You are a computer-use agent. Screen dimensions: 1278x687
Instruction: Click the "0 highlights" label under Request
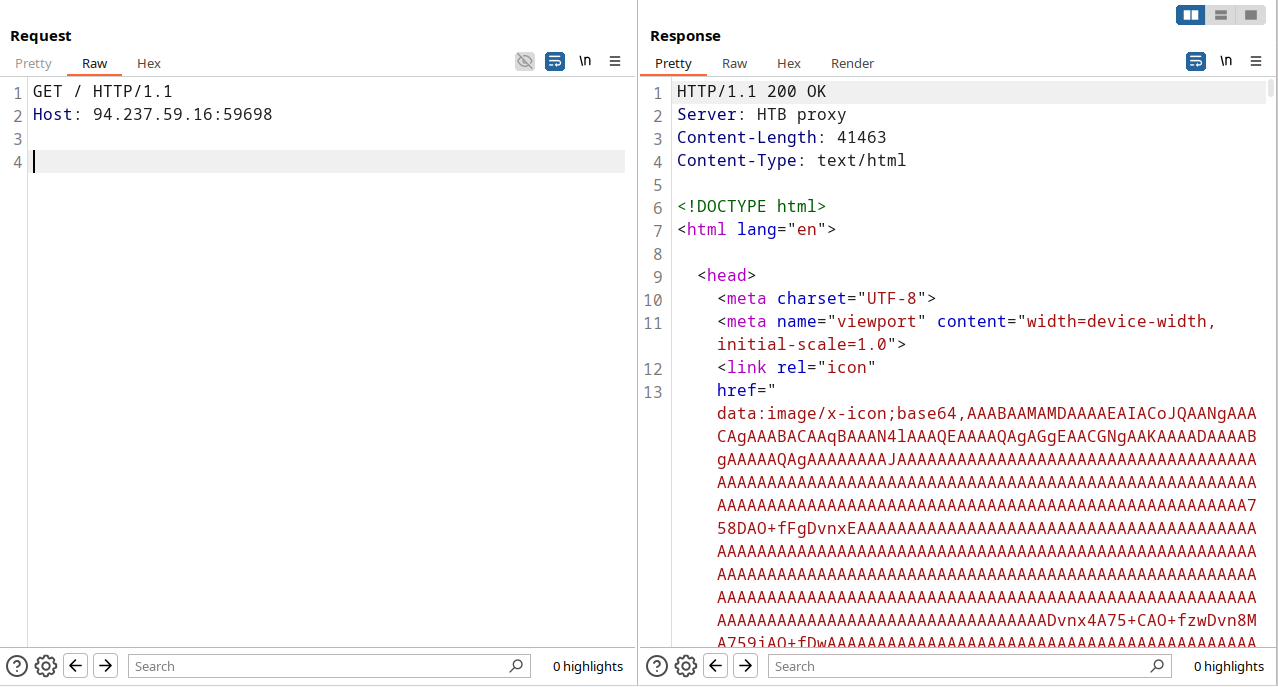pos(588,666)
